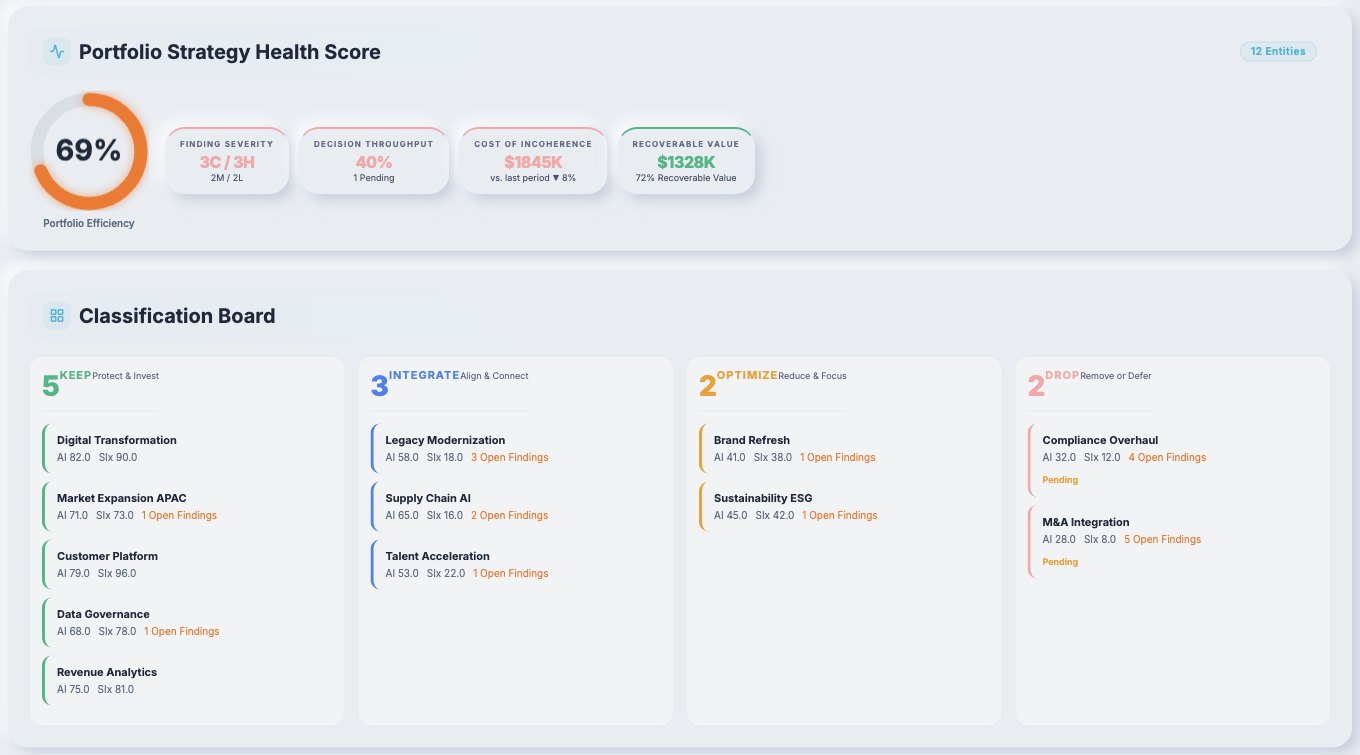View Market Expansion APAC's 1 Open Findings

tap(179, 516)
